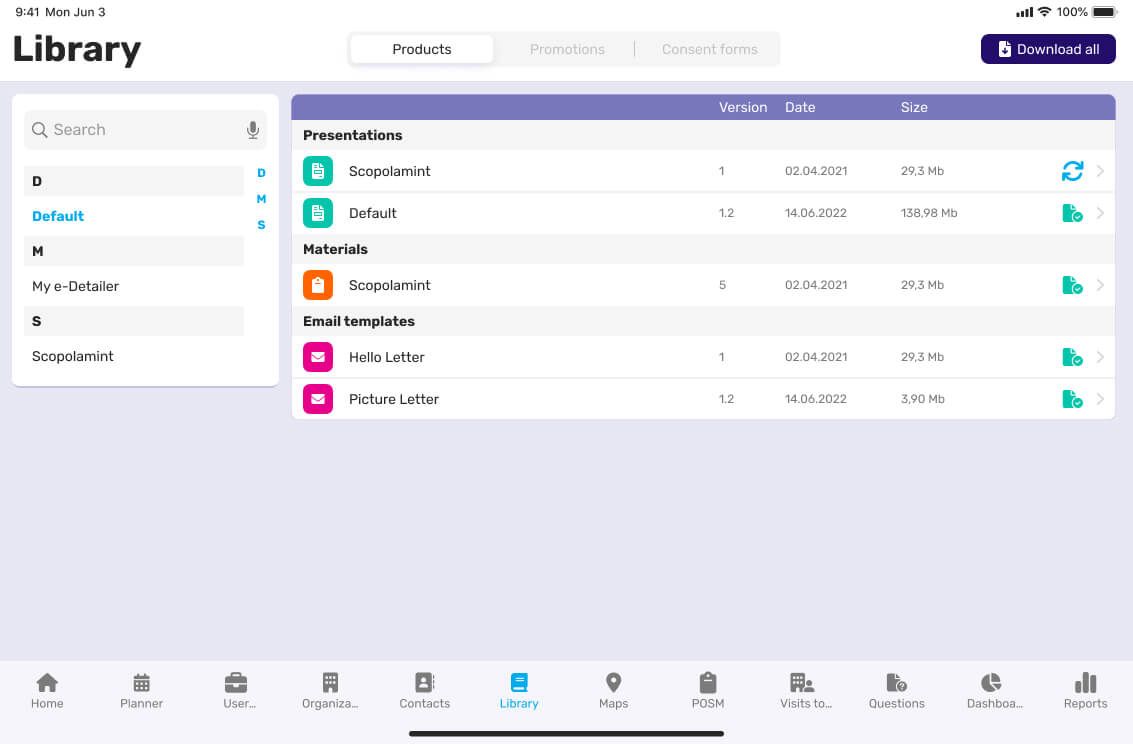Click green presentation icon for Scopolamint

[x=318, y=171]
